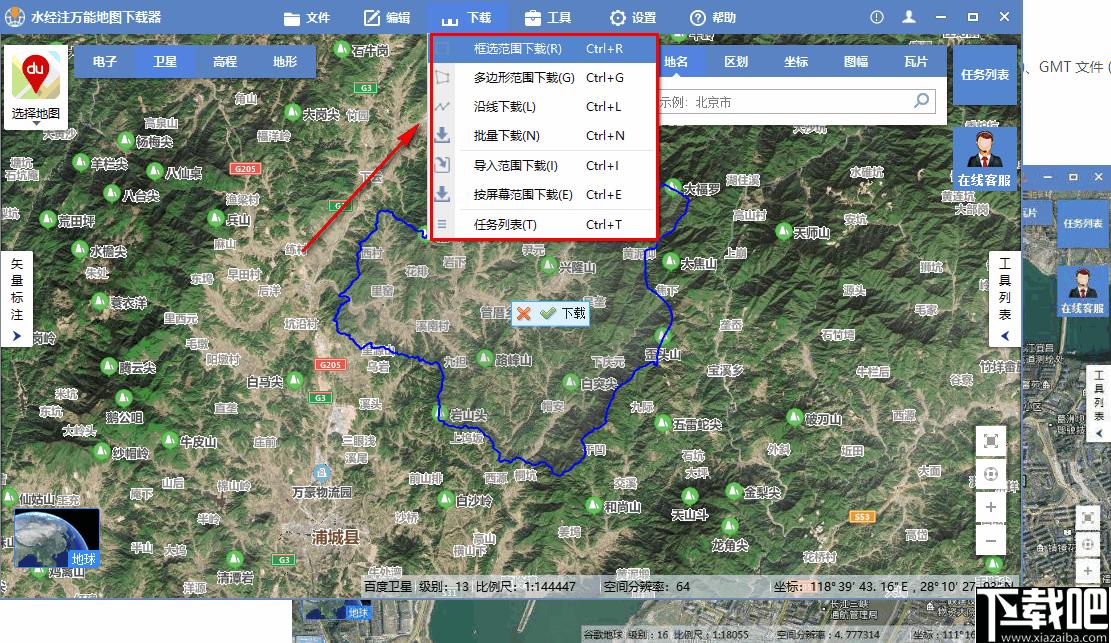Click the 浦城县 map label

[x=335, y=537]
